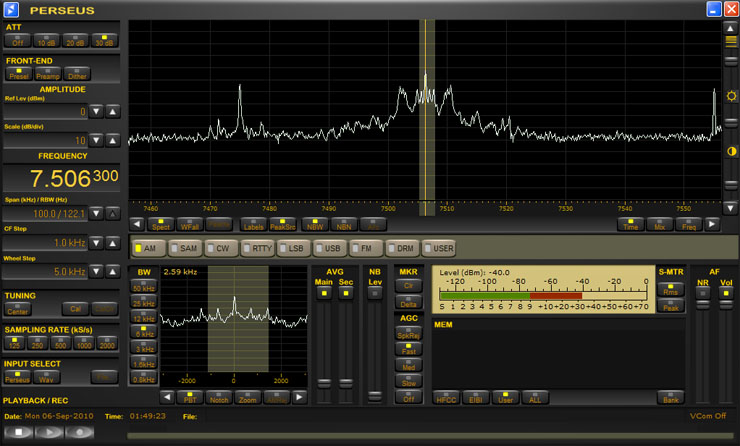Click the S-meter level display
The image size is (740, 446).
pos(543,289)
